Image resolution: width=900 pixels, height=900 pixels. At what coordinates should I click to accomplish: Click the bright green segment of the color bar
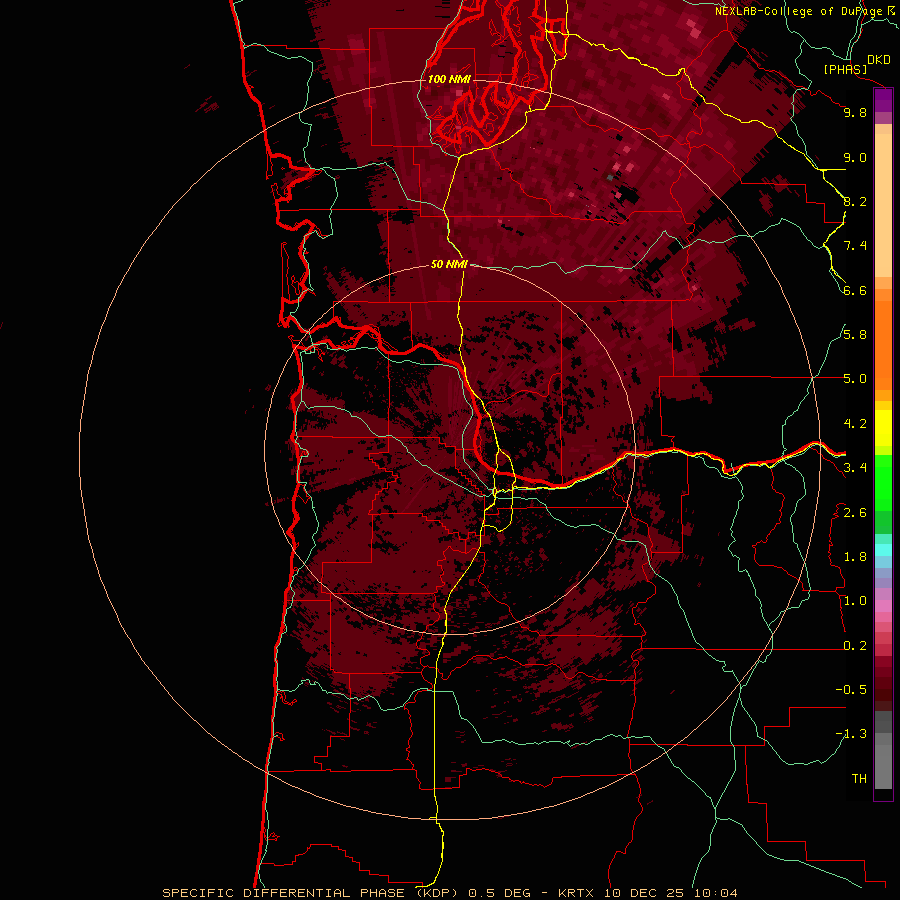pos(883,483)
